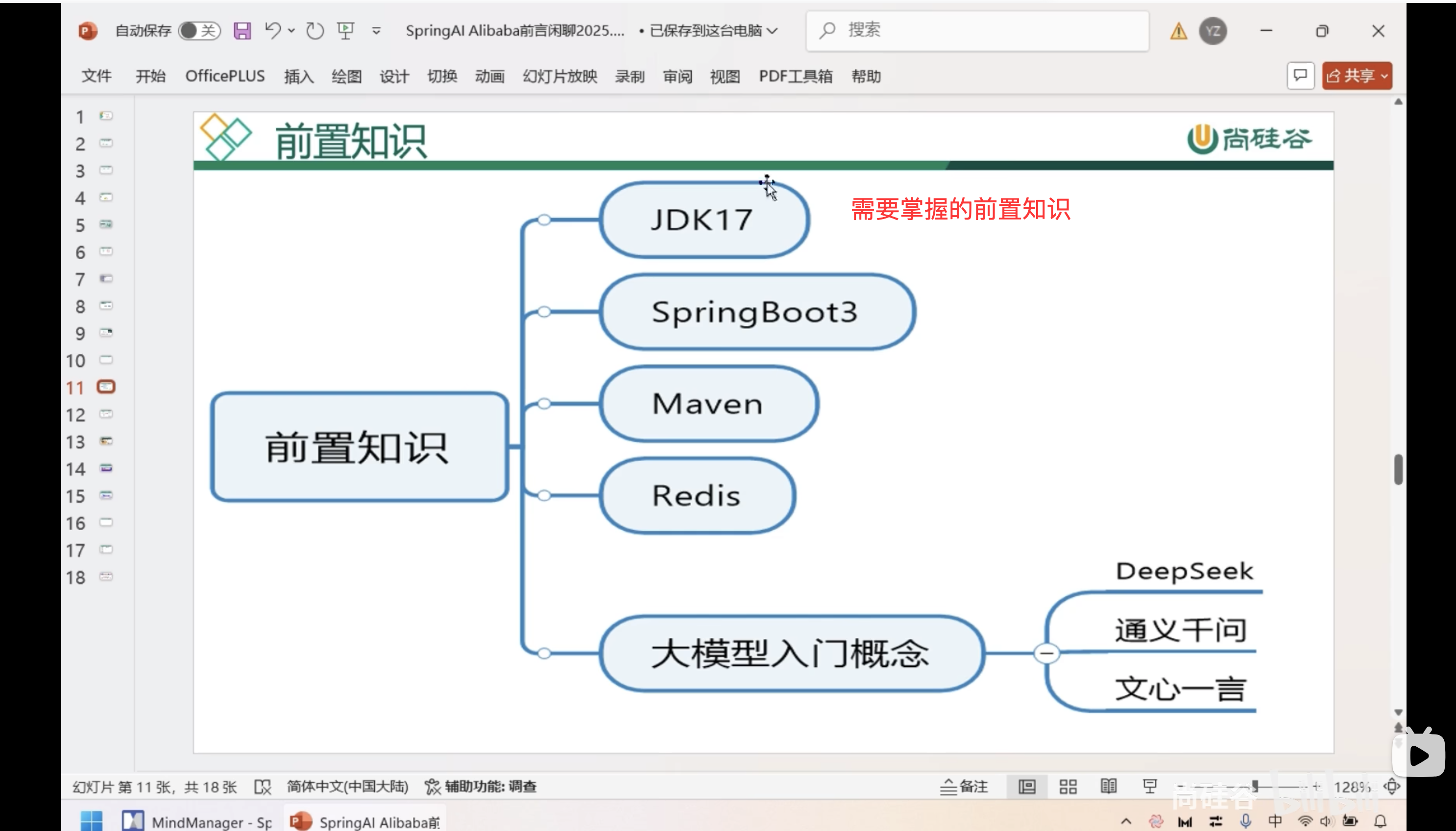
Task: Expand the 已保存到这台电脑 save status dropdown
Action: pos(773,31)
